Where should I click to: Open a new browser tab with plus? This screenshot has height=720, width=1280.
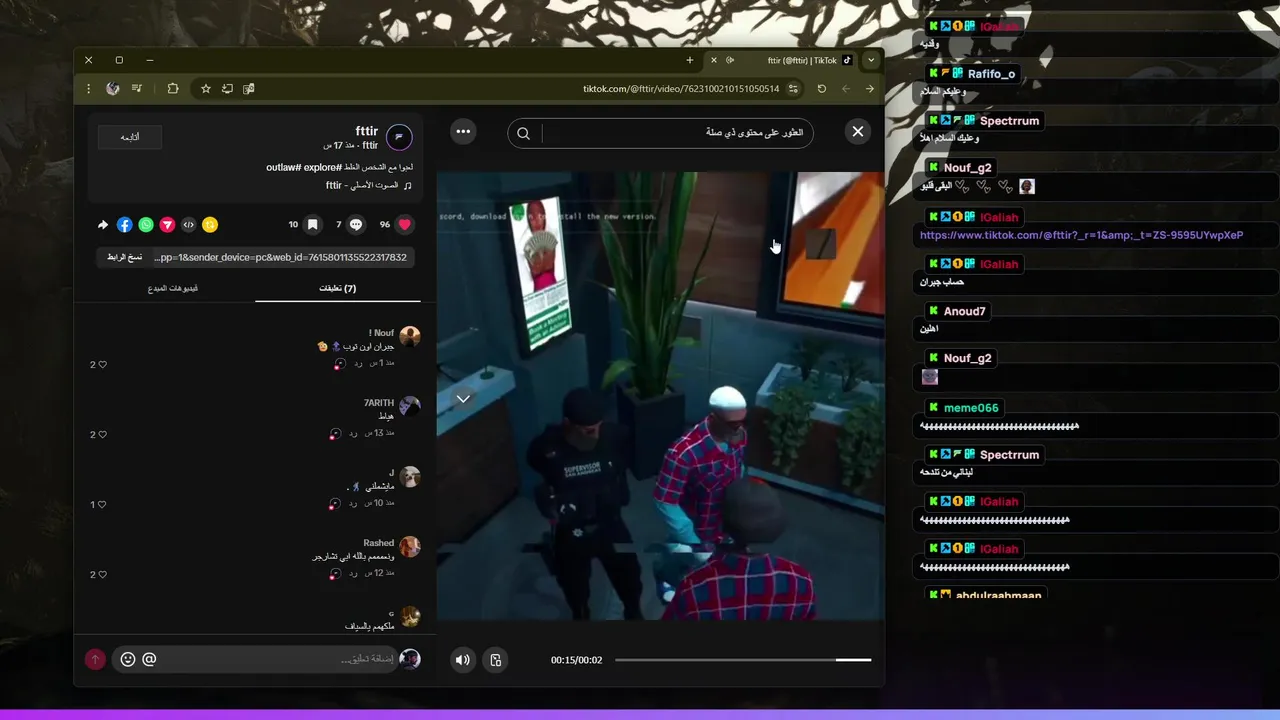(x=689, y=60)
